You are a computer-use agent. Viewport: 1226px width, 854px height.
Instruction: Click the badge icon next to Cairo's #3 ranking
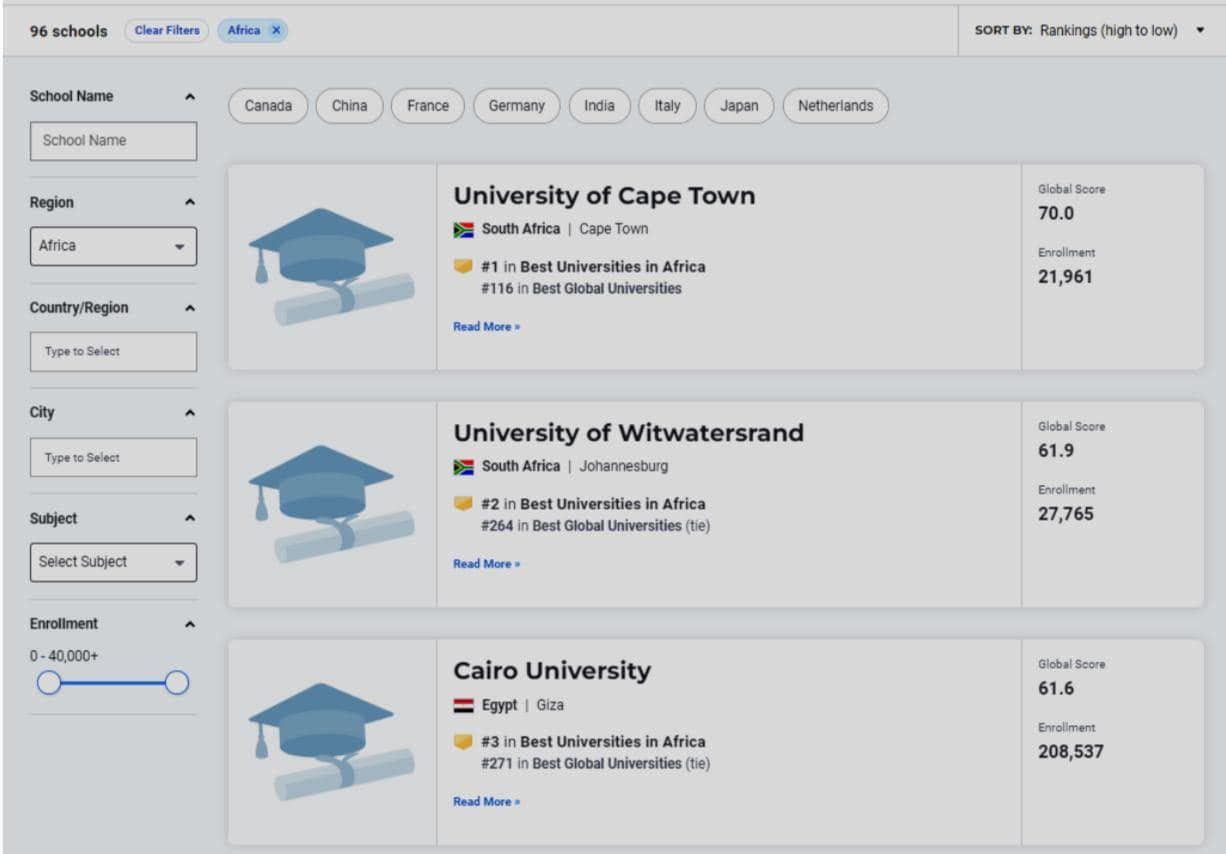pyautogui.click(x=462, y=741)
